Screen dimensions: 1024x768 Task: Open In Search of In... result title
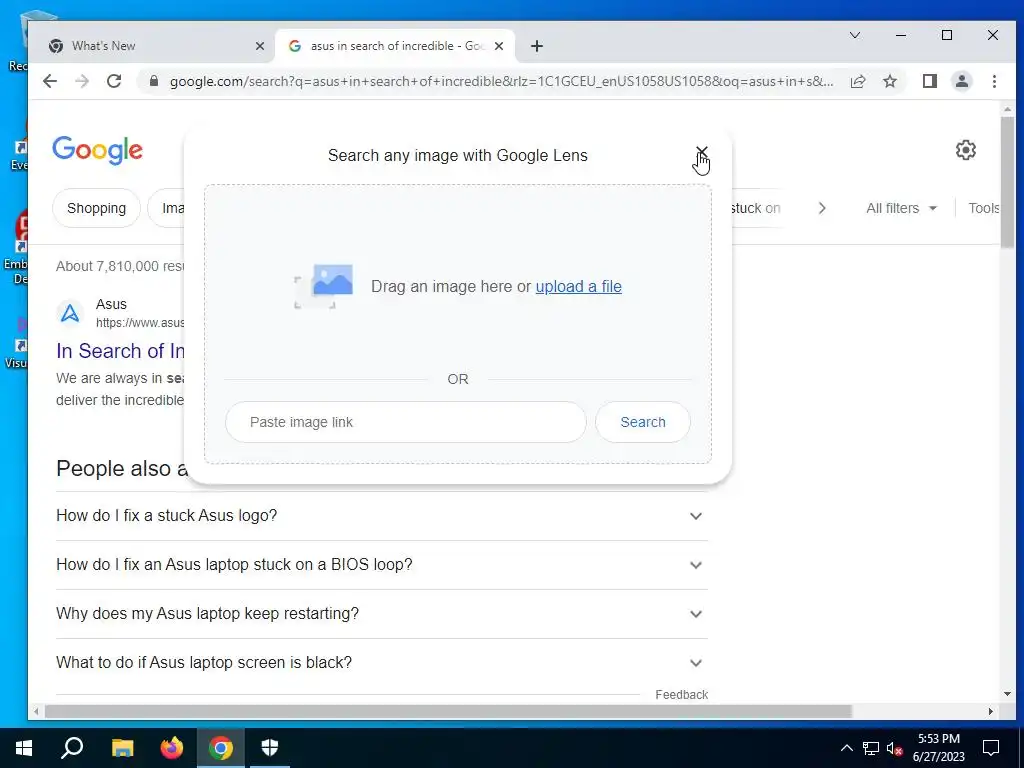click(120, 351)
